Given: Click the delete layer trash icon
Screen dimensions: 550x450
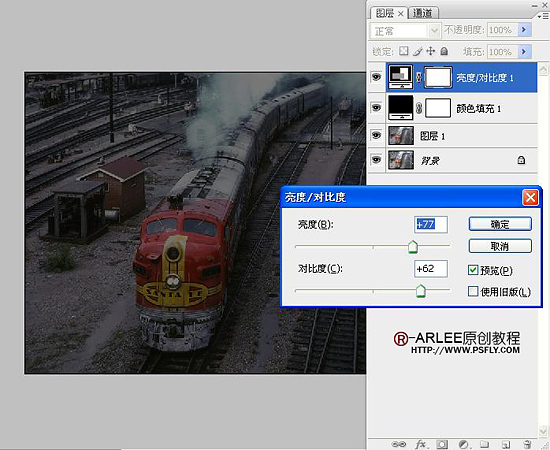Looking at the screenshot, I should [x=527, y=444].
